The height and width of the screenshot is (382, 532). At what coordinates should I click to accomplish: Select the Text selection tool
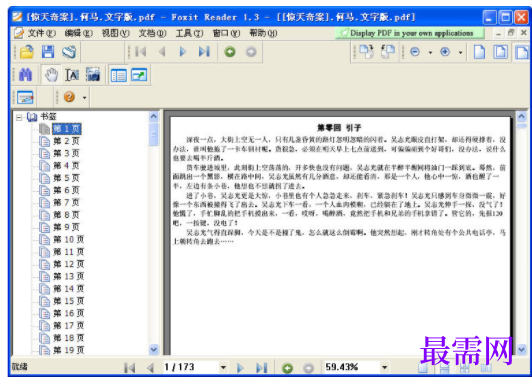[72, 75]
